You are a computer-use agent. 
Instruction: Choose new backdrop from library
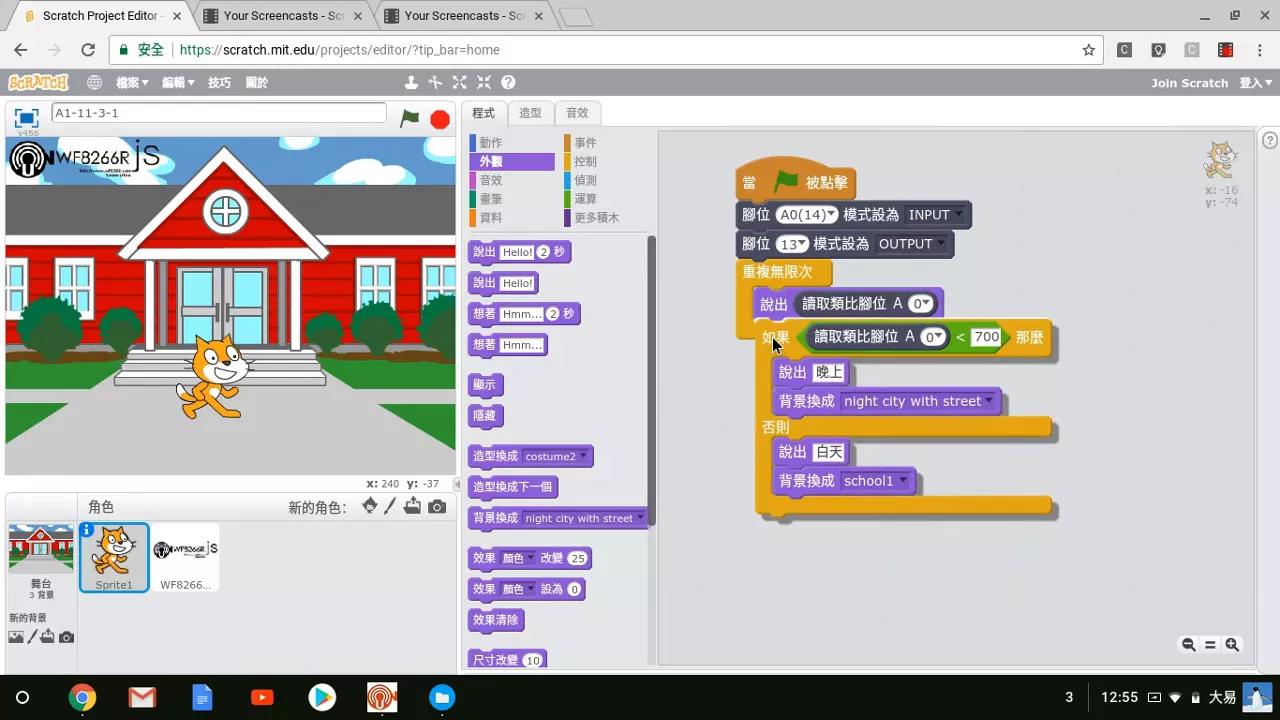click(x=16, y=637)
